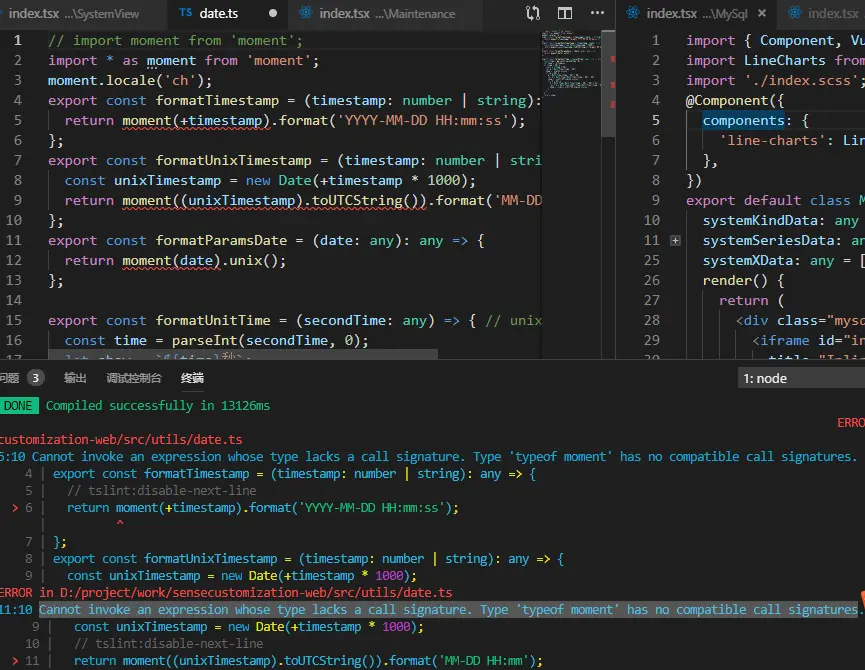Screen dimensions: 865x670
Task: Click the 5:10 error message line
Action: pyautogui.click(x=428, y=457)
